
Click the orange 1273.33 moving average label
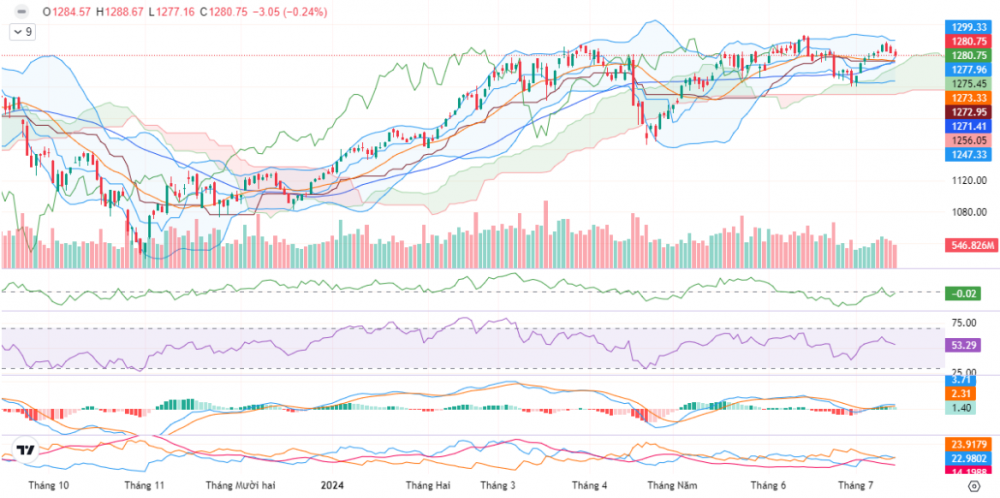tap(969, 98)
